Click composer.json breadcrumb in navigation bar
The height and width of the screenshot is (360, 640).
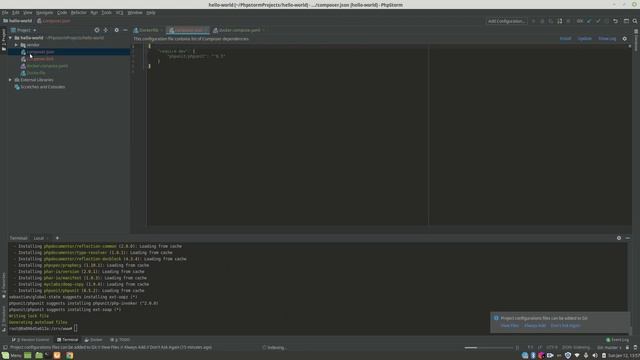pyautogui.click(x=53, y=21)
